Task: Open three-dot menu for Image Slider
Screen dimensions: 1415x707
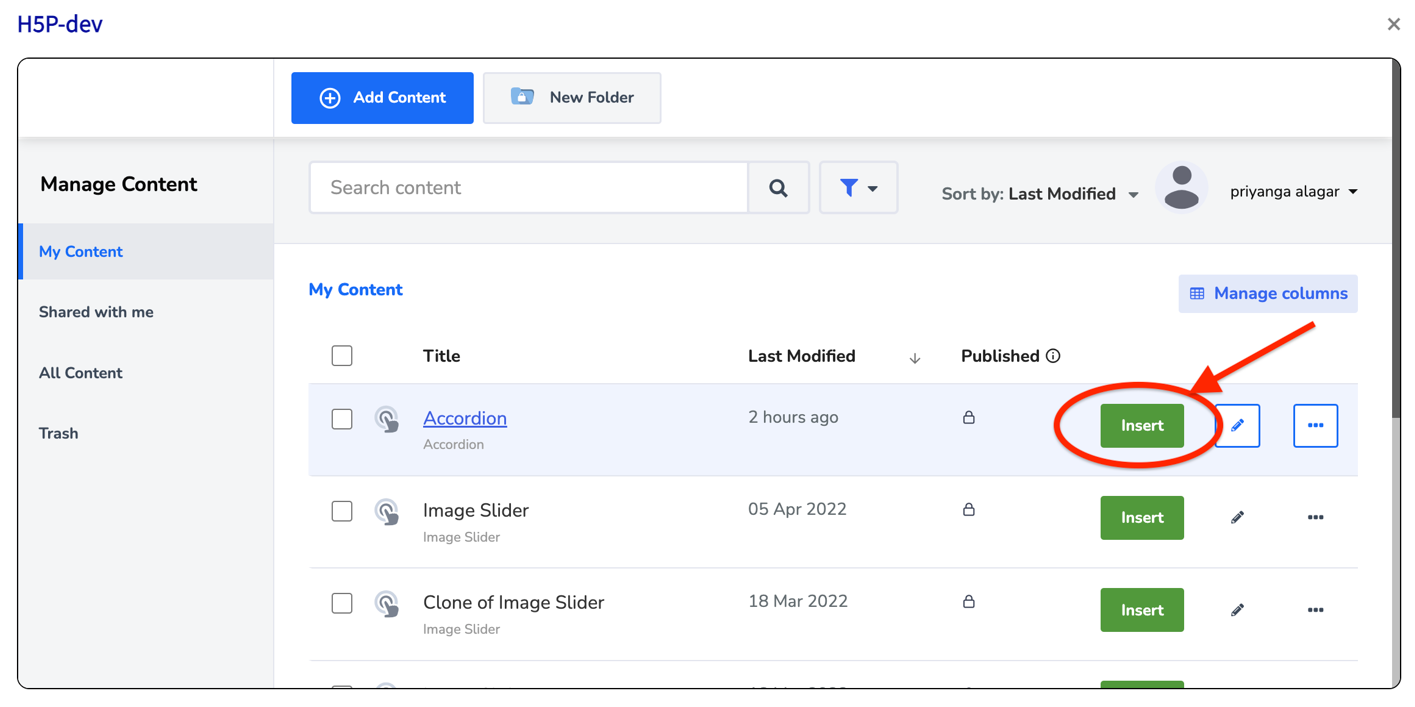Action: coord(1315,518)
